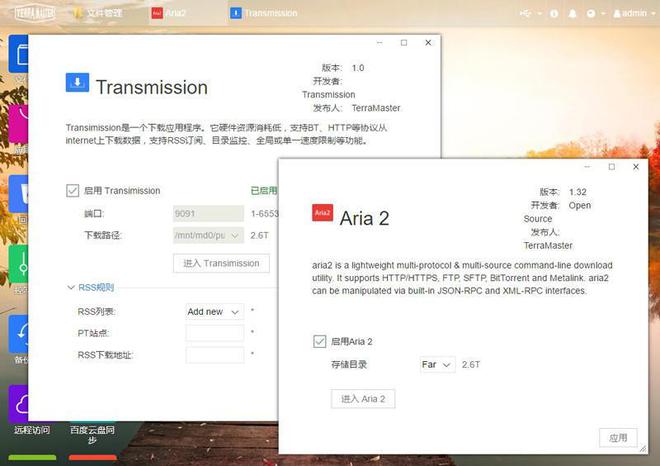The height and width of the screenshot is (466, 660).
Task: Click the USB device icon in top bar
Action: coord(525,13)
